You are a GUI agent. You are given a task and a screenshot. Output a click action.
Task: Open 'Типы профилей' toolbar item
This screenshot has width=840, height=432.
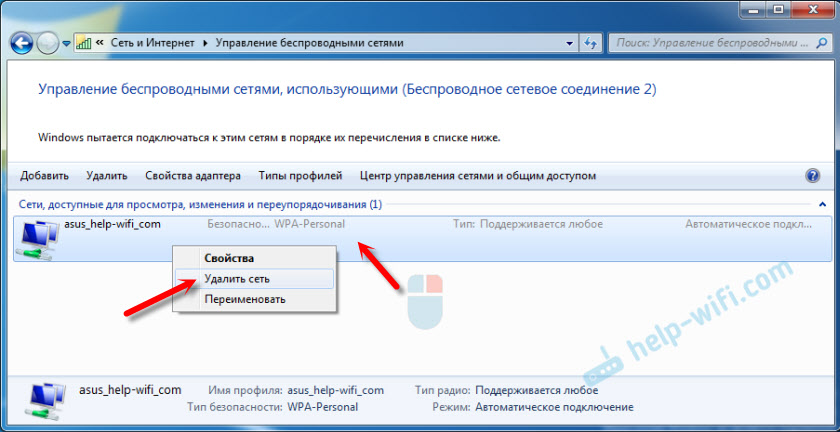click(x=300, y=176)
